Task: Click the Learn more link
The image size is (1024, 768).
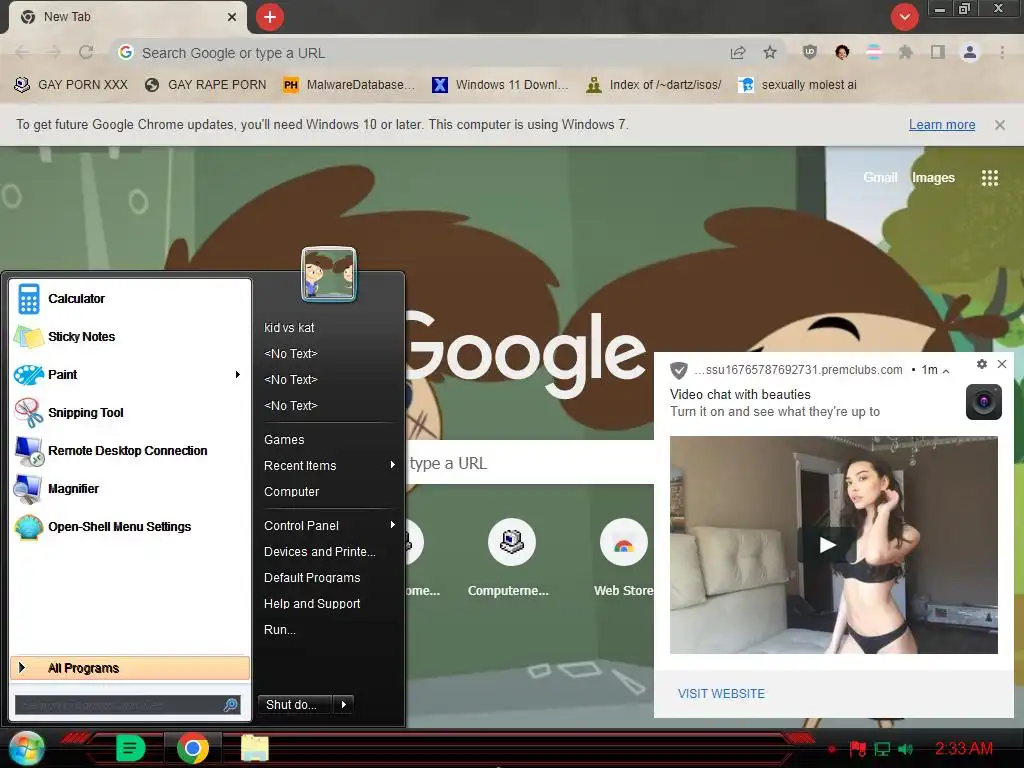Action: point(942,125)
